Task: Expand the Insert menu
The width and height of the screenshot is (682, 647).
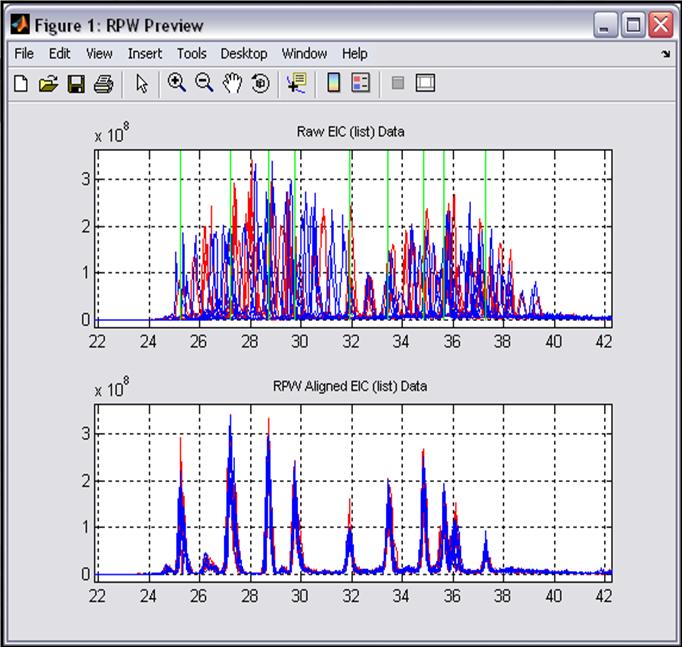Action: pos(144,54)
